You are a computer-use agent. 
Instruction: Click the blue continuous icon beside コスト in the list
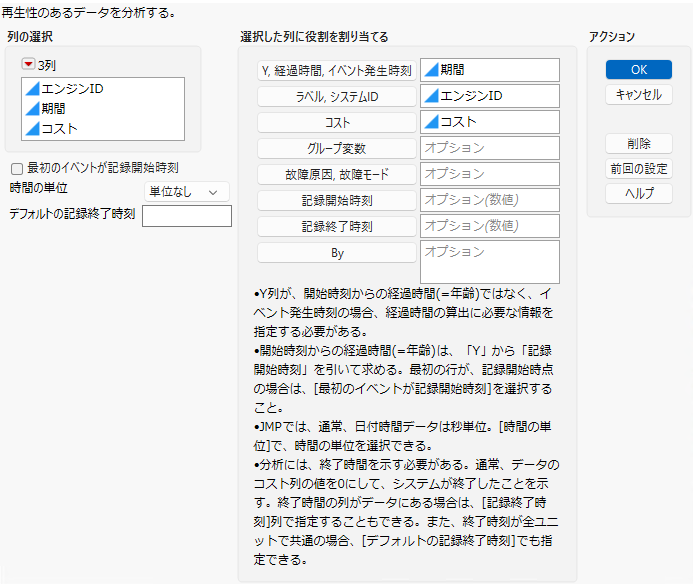click(33, 129)
